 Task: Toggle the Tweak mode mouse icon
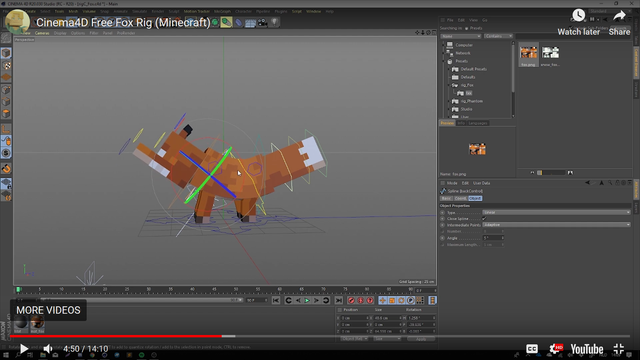coord(6,141)
